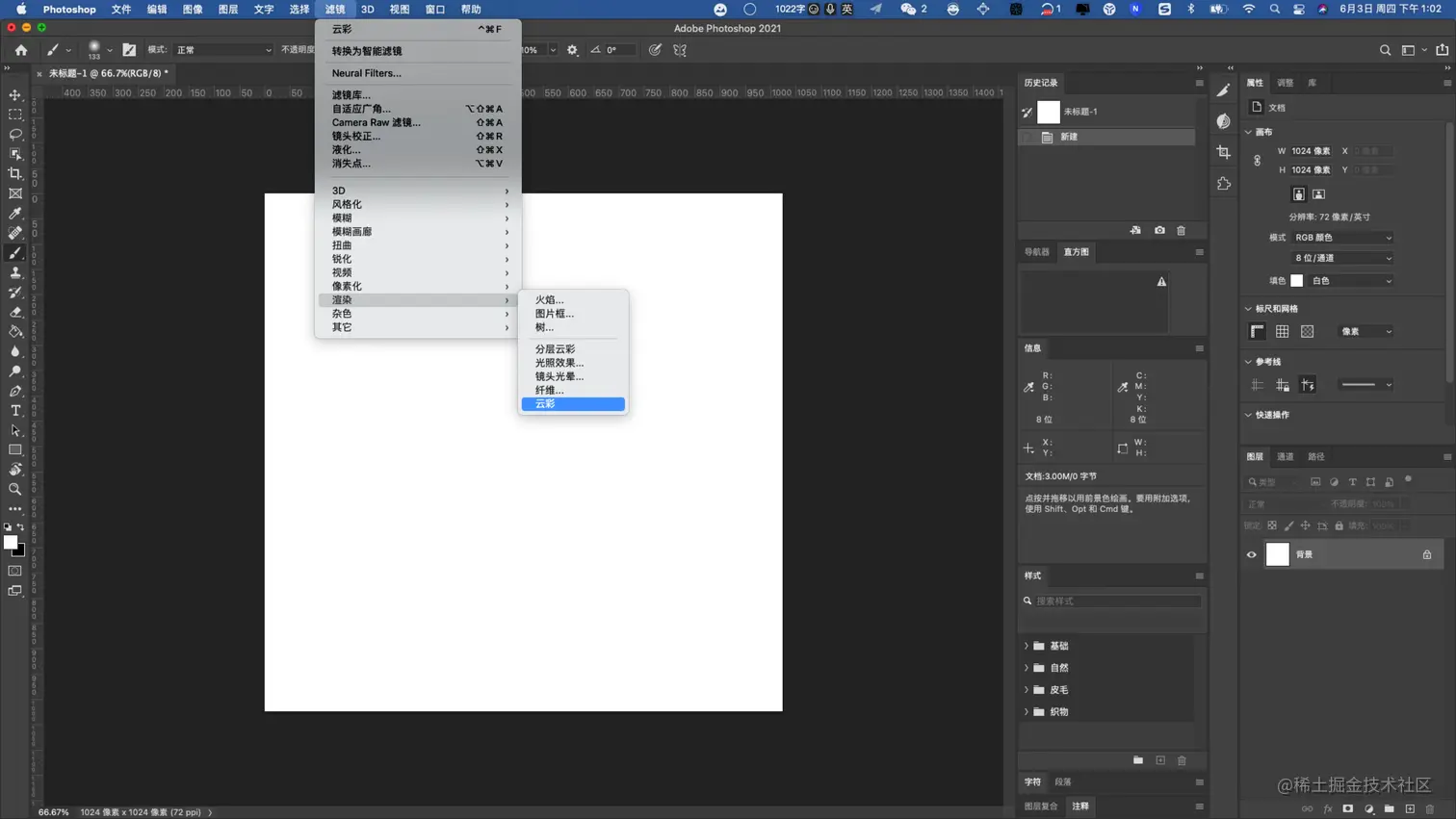Image resolution: width=1456 pixels, height=819 pixels.
Task: Click the white 填色 color swatch
Action: click(1297, 281)
